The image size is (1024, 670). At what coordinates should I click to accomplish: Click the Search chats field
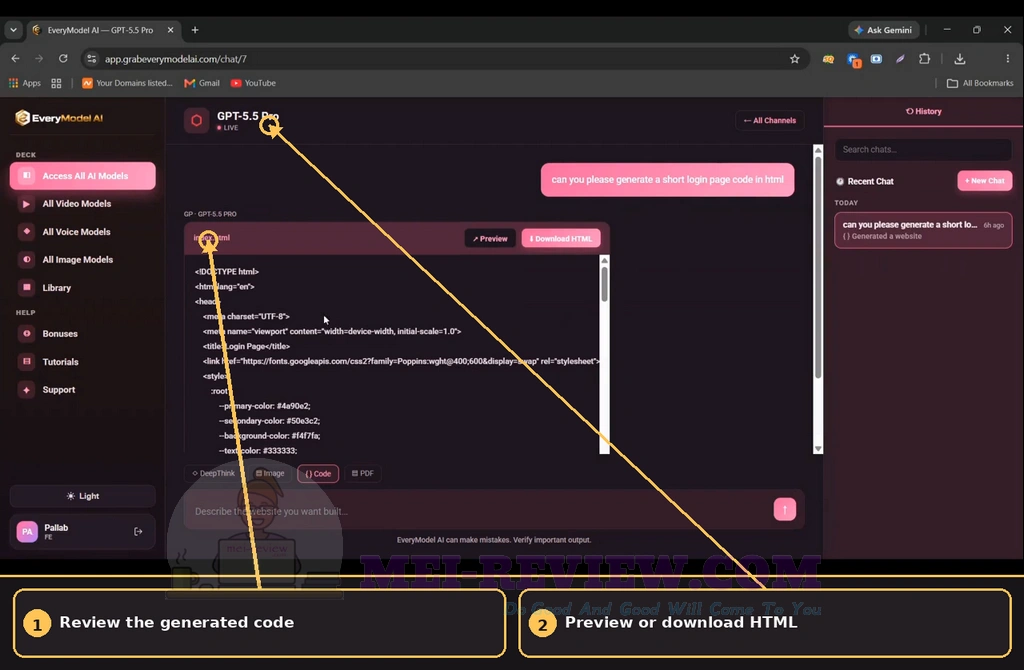click(923, 150)
